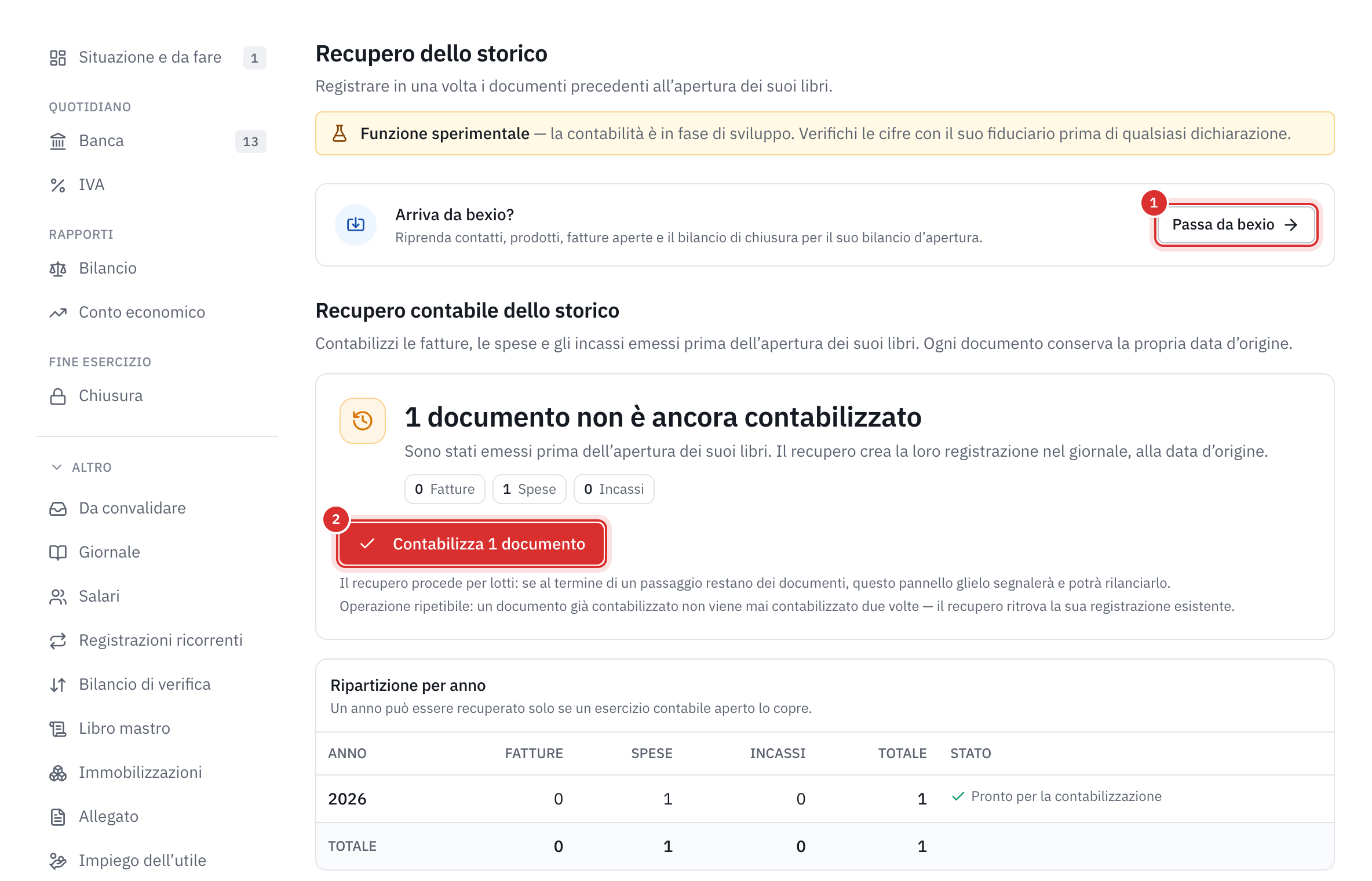Image resolution: width=1372 pixels, height=881 pixels.
Task: Click the 0 Incassi chip
Action: click(x=614, y=489)
